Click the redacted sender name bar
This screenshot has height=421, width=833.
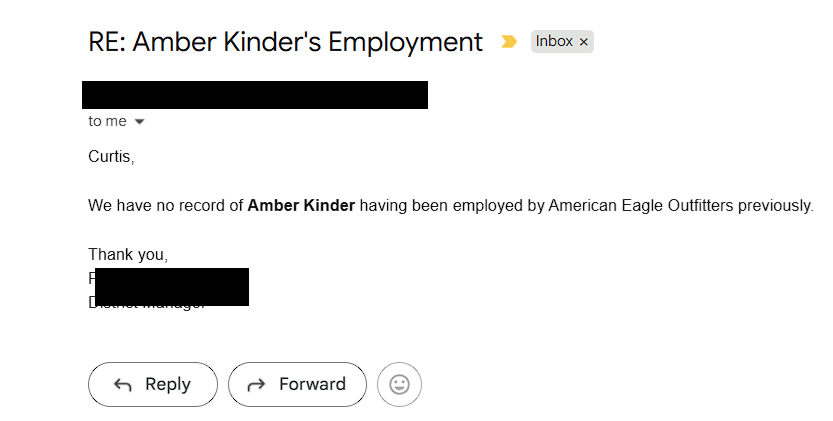point(255,95)
